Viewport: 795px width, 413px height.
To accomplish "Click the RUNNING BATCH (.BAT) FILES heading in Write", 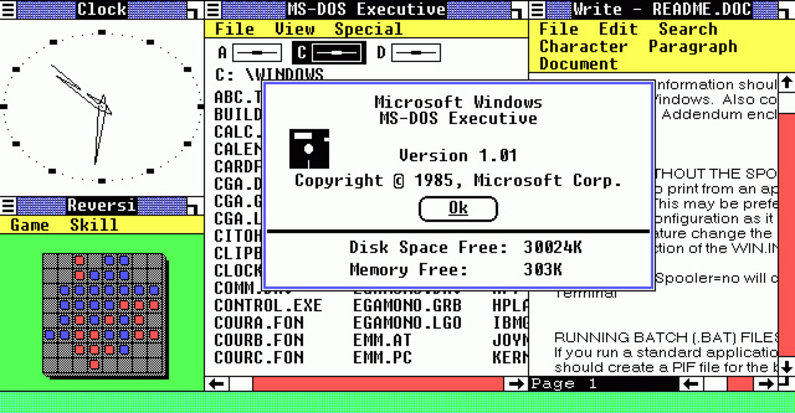I will [x=666, y=337].
